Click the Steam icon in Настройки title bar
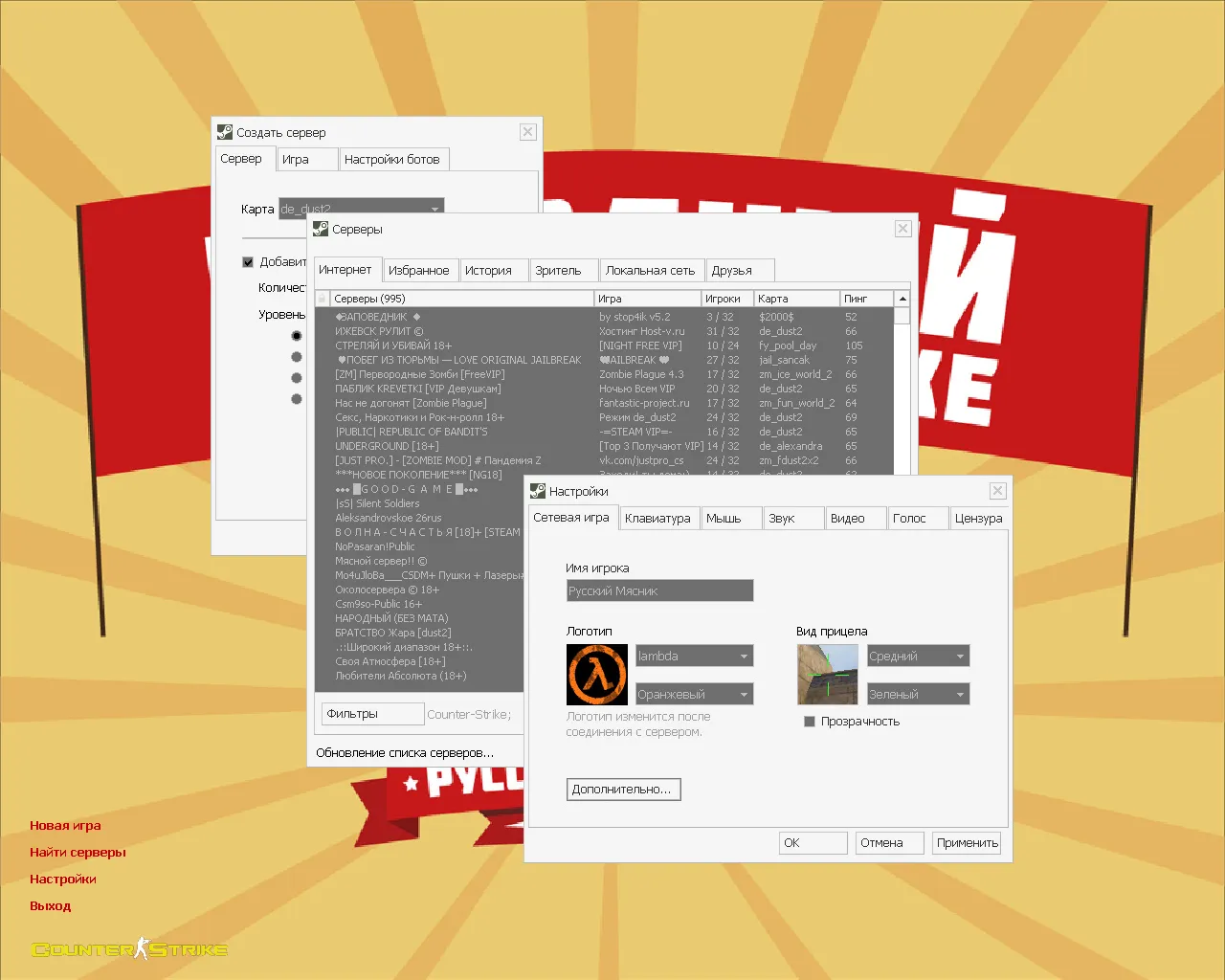 point(538,491)
